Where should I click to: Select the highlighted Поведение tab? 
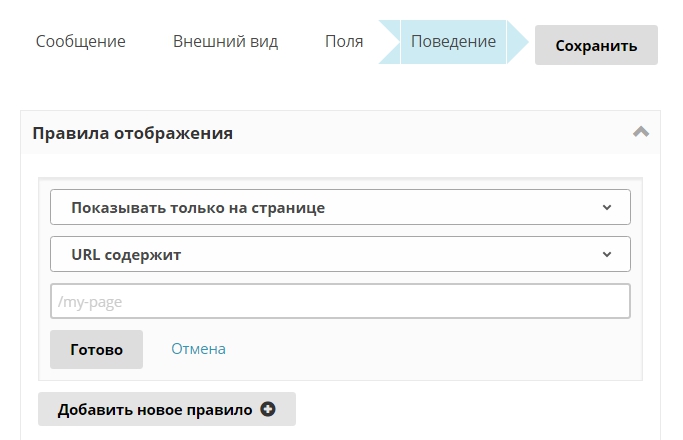(453, 42)
